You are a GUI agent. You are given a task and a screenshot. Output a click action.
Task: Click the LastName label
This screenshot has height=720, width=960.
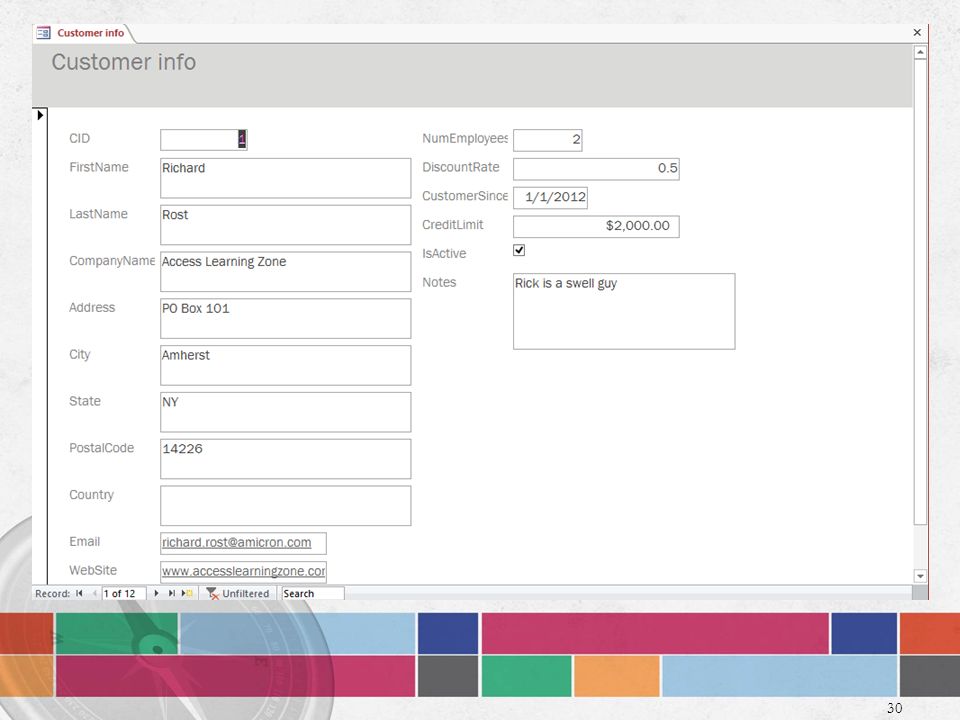[98, 214]
